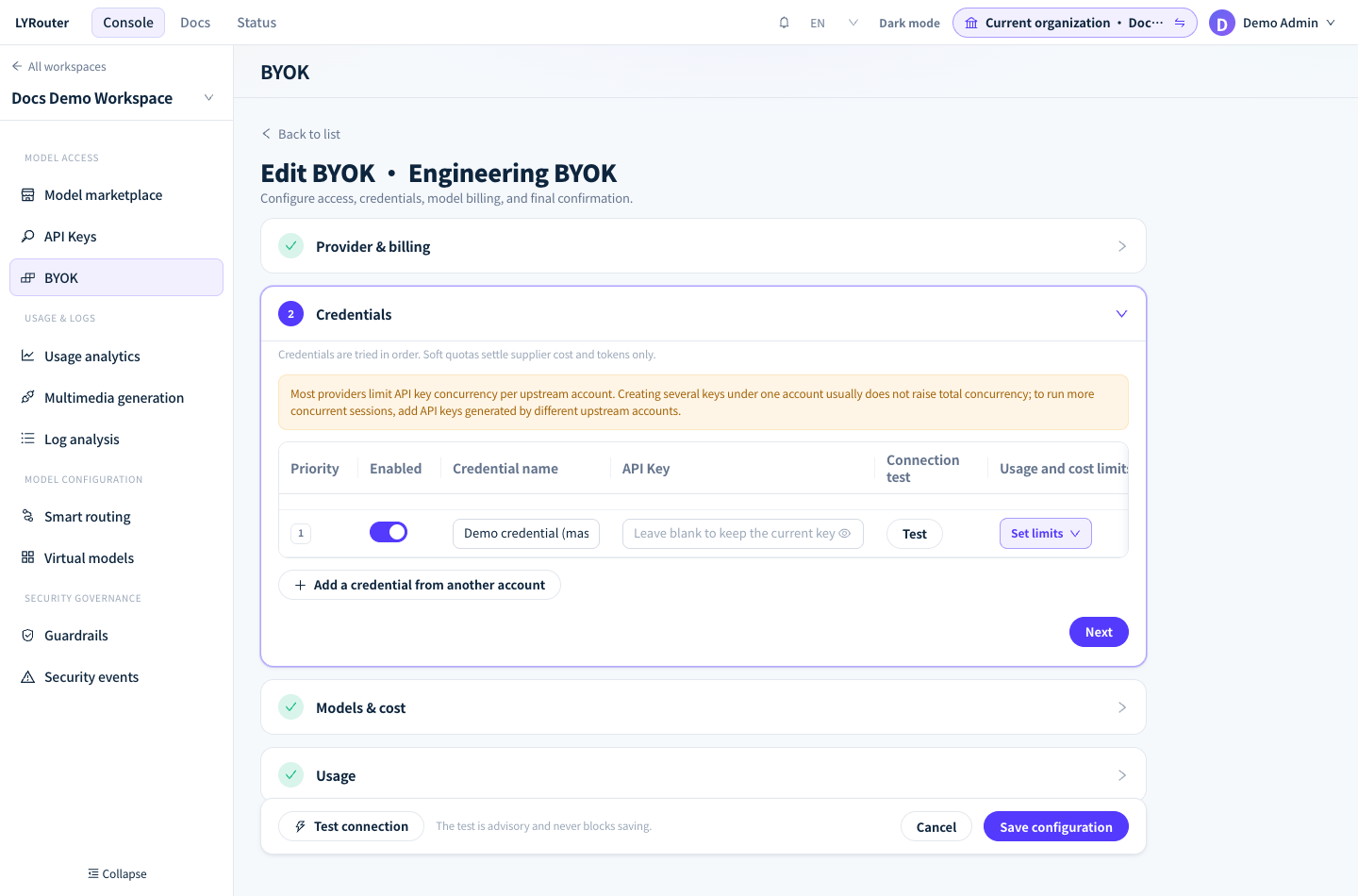Image resolution: width=1358 pixels, height=896 pixels.
Task: Click the Cancel button
Action: pyautogui.click(x=936, y=826)
